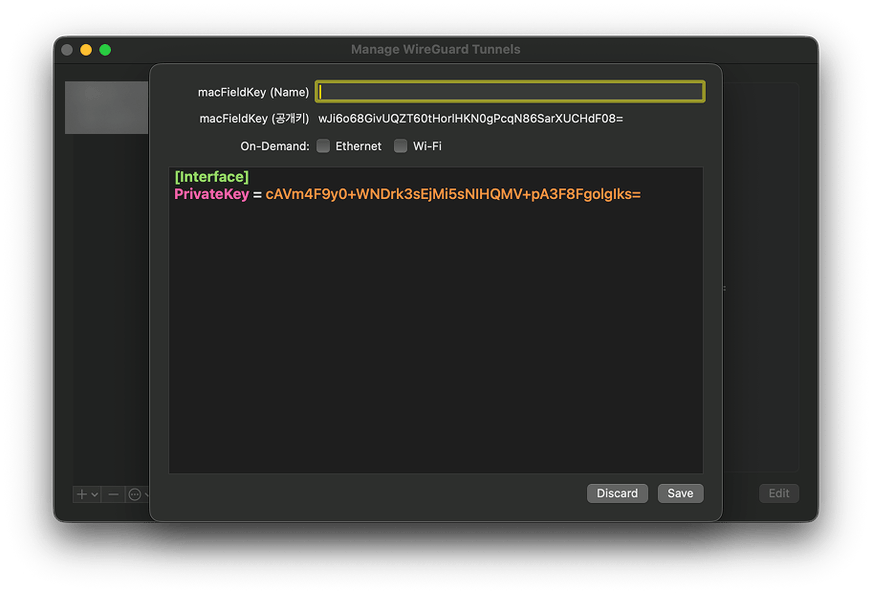Enable On-Demand for Wi-Fi

pos(400,145)
